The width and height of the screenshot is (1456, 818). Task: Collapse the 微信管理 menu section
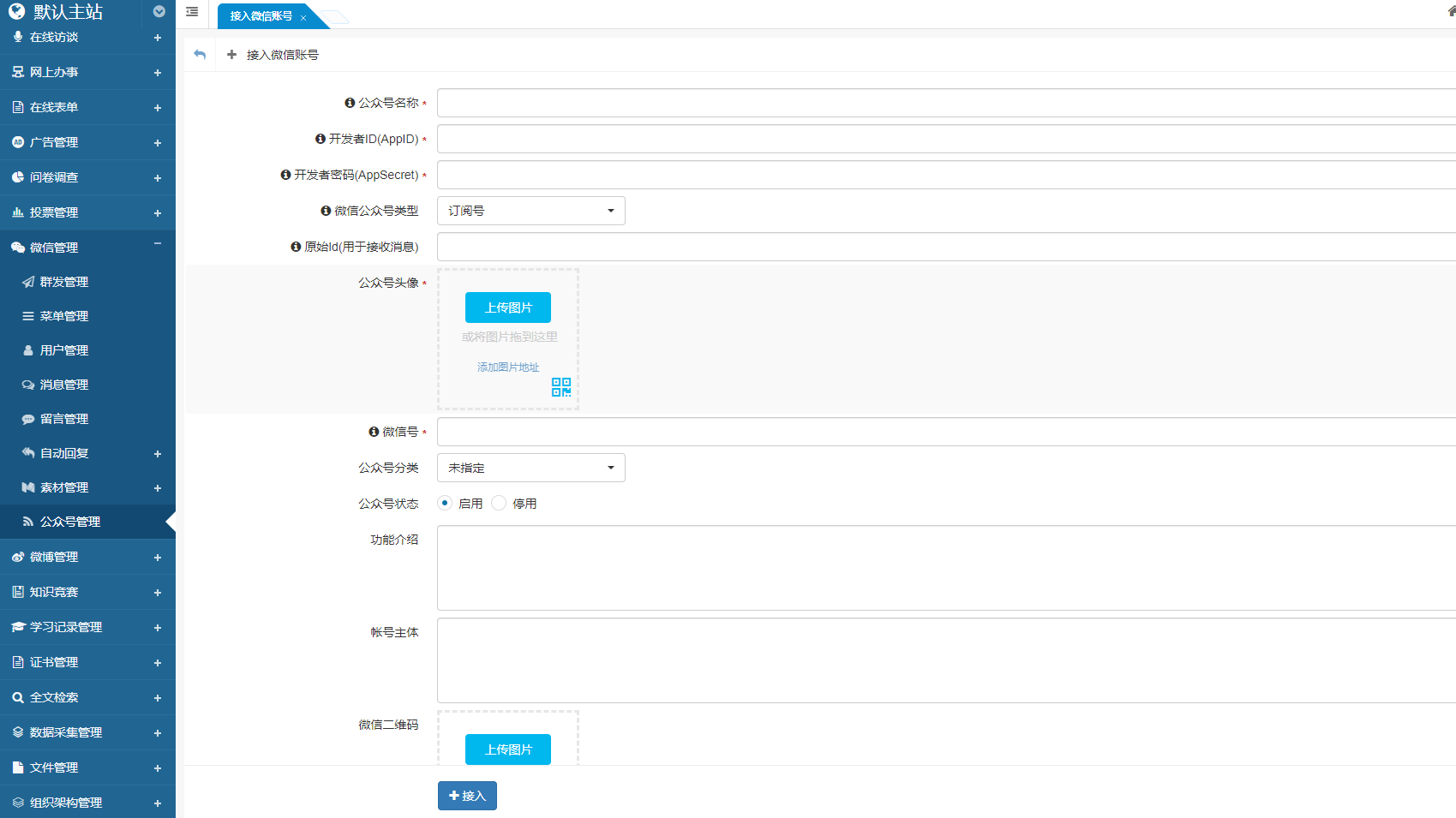157,245
